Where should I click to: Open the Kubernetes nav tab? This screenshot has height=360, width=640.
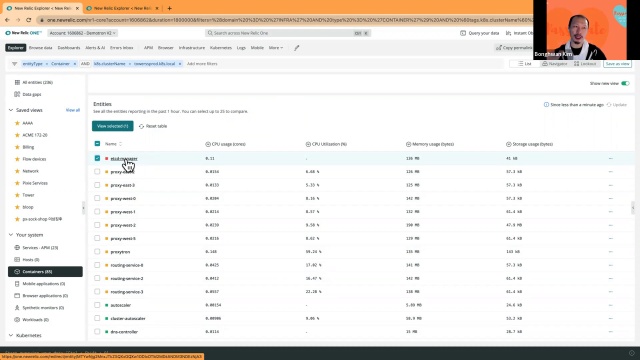pos(221,48)
